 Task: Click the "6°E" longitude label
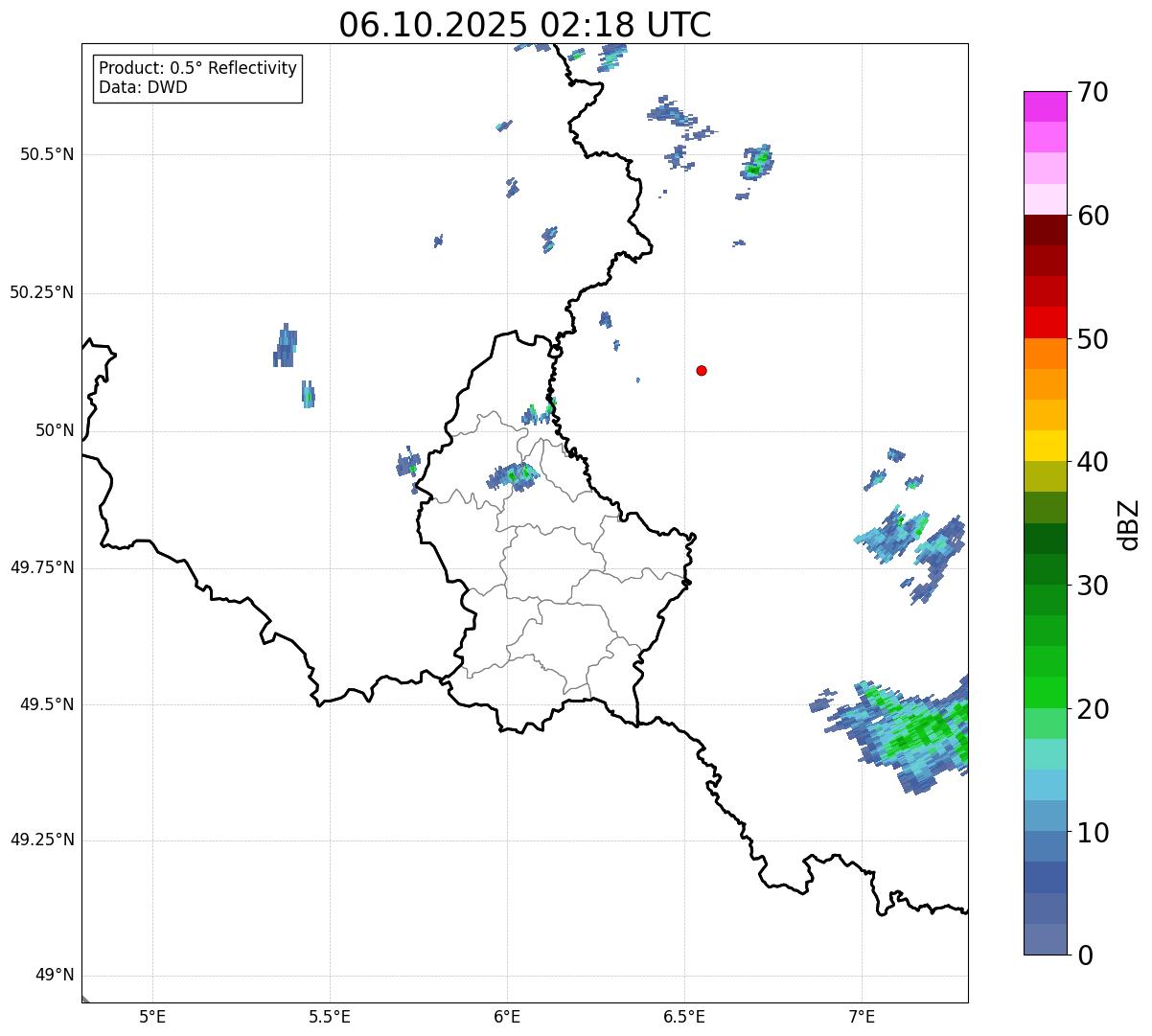click(x=507, y=1017)
